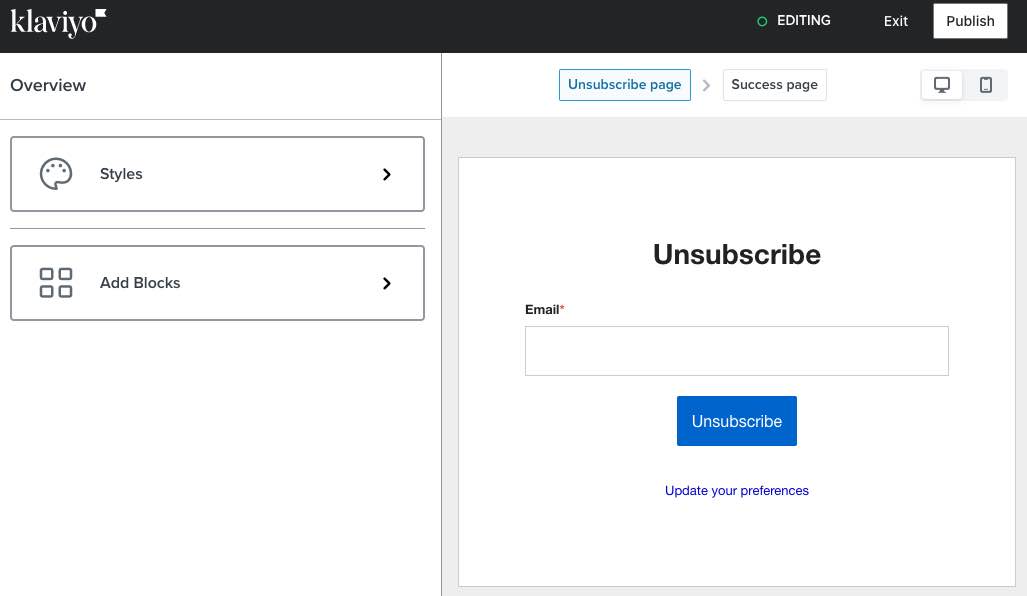Click the Add Blocks grid icon
The height and width of the screenshot is (596, 1027).
coord(56,283)
